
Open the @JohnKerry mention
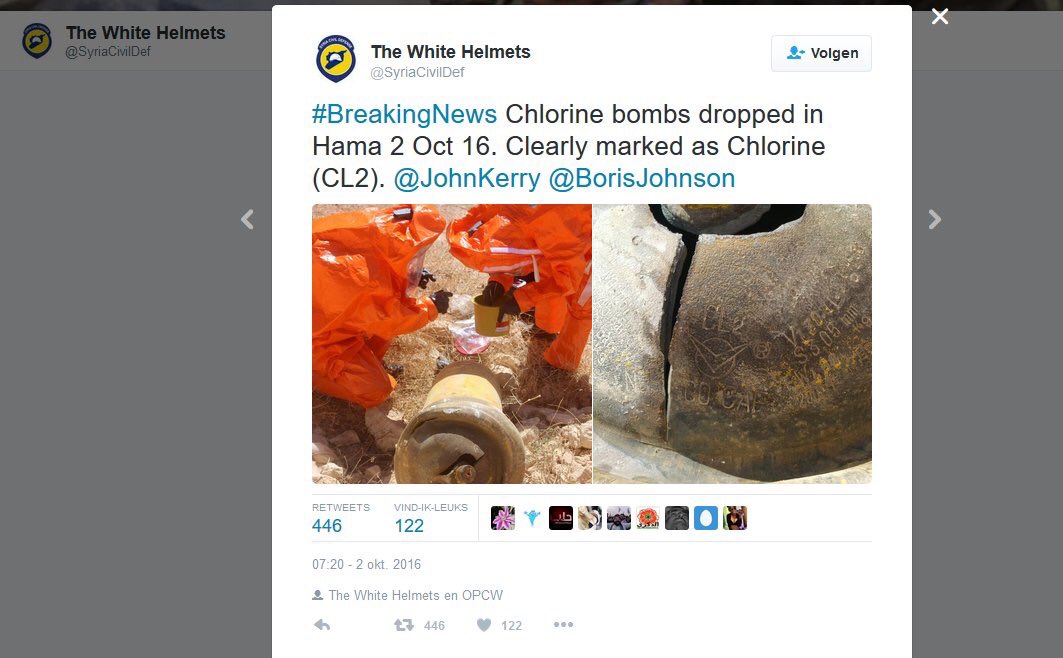(x=467, y=178)
